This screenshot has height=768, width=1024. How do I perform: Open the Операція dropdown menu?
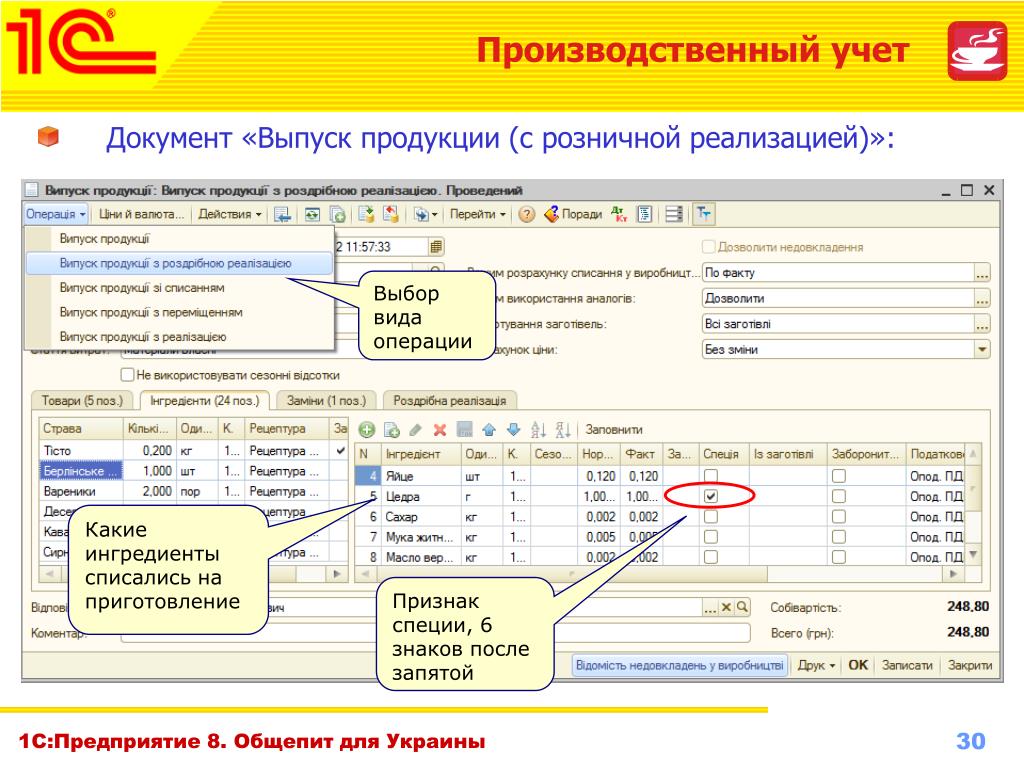tap(56, 214)
